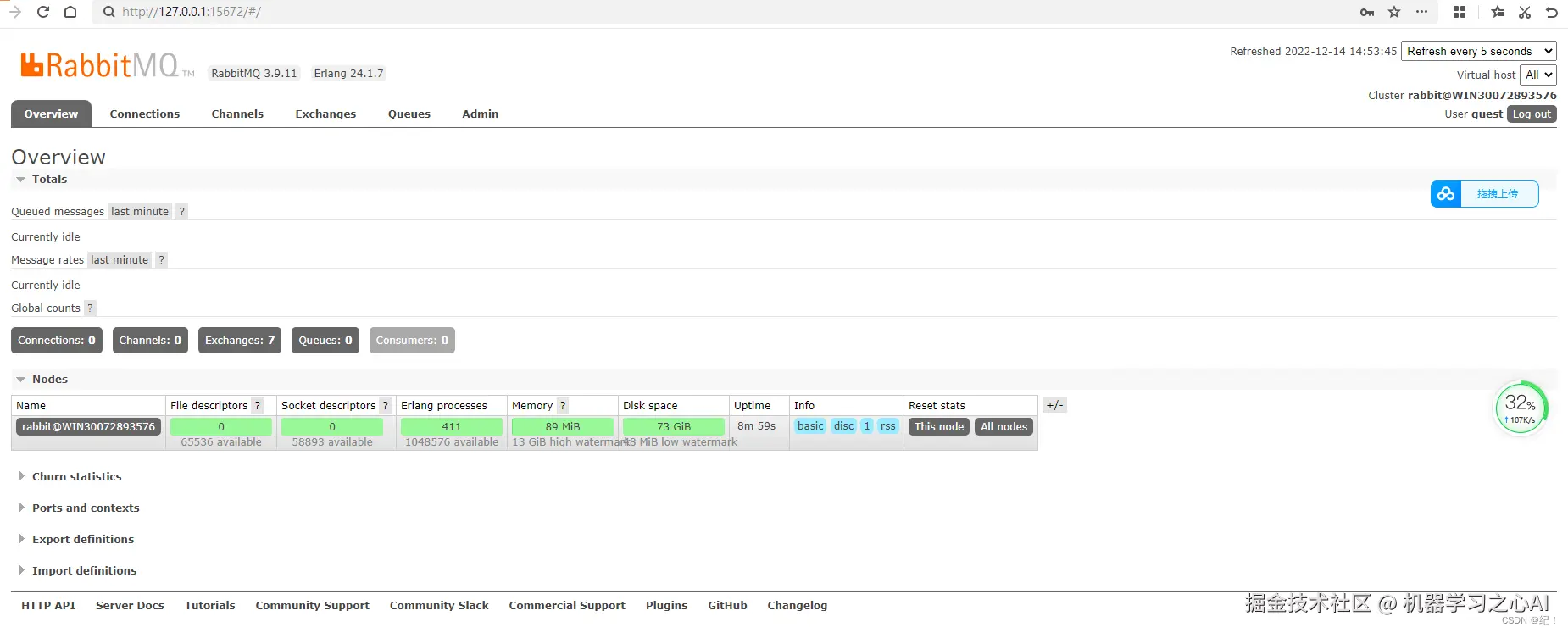Go to the Admin tab
The height and width of the screenshot is (633, 1568).
(481, 114)
